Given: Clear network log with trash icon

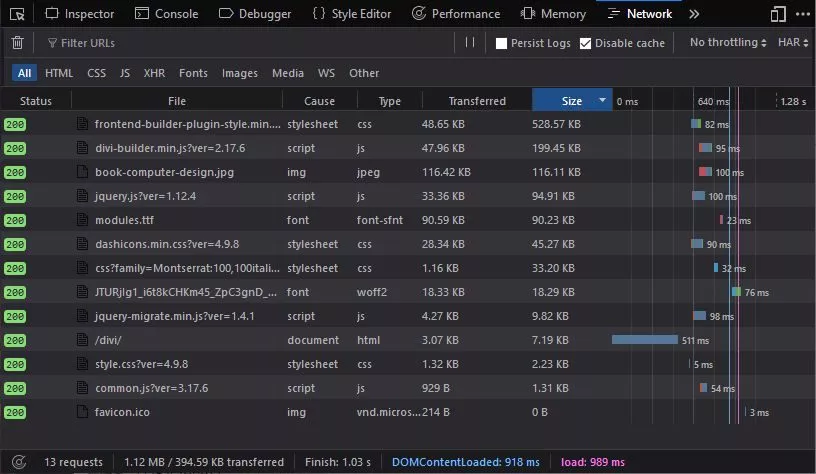Looking at the screenshot, I should [17, 43].
